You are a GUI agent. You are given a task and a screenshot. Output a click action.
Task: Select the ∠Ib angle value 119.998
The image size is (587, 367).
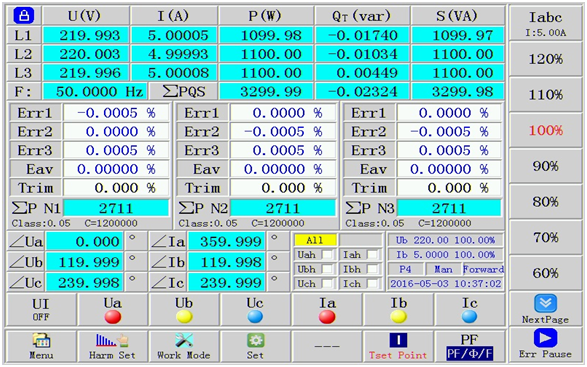226,262
